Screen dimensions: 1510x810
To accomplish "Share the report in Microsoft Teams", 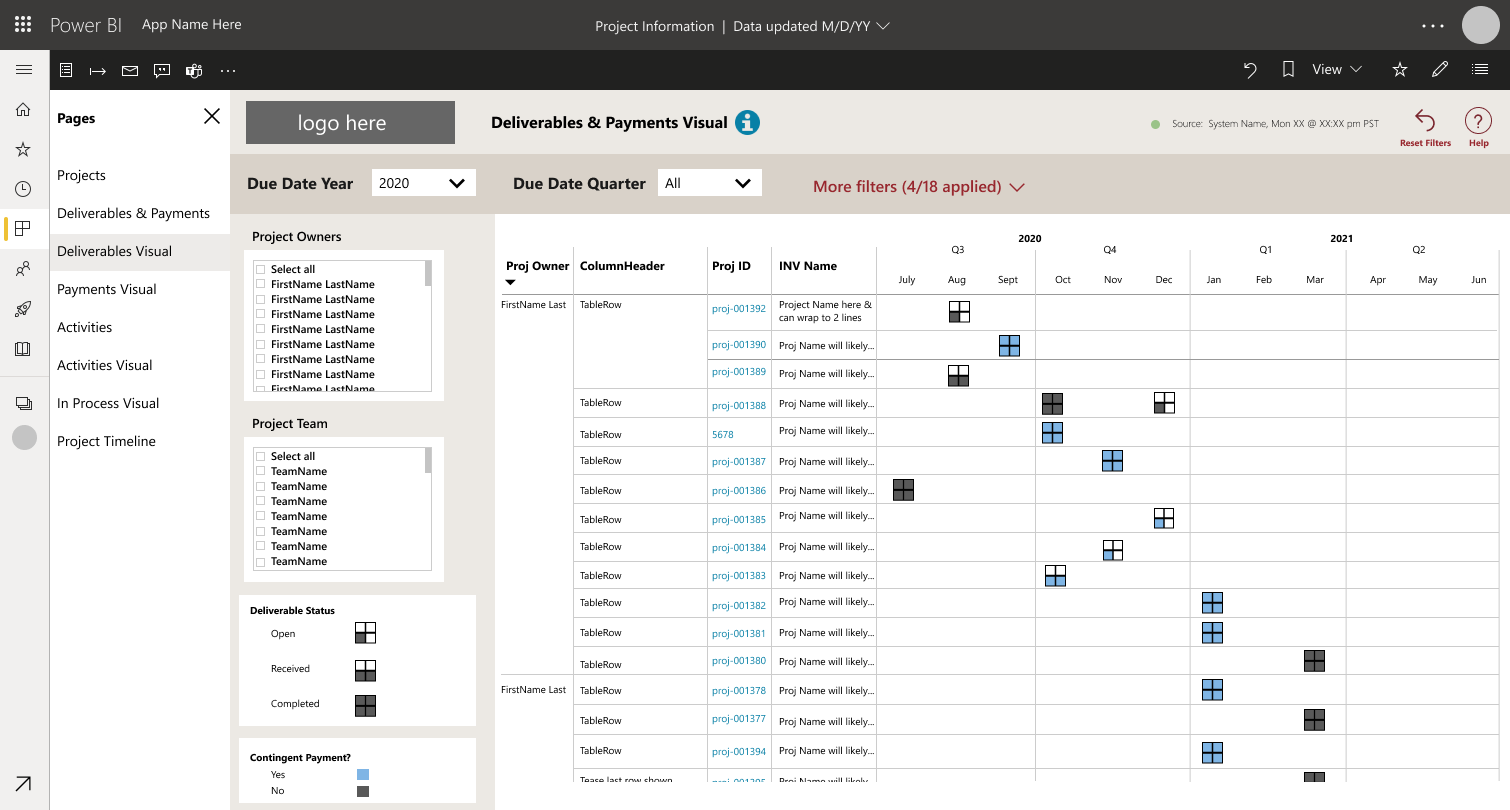I will [x=193, y=70].
